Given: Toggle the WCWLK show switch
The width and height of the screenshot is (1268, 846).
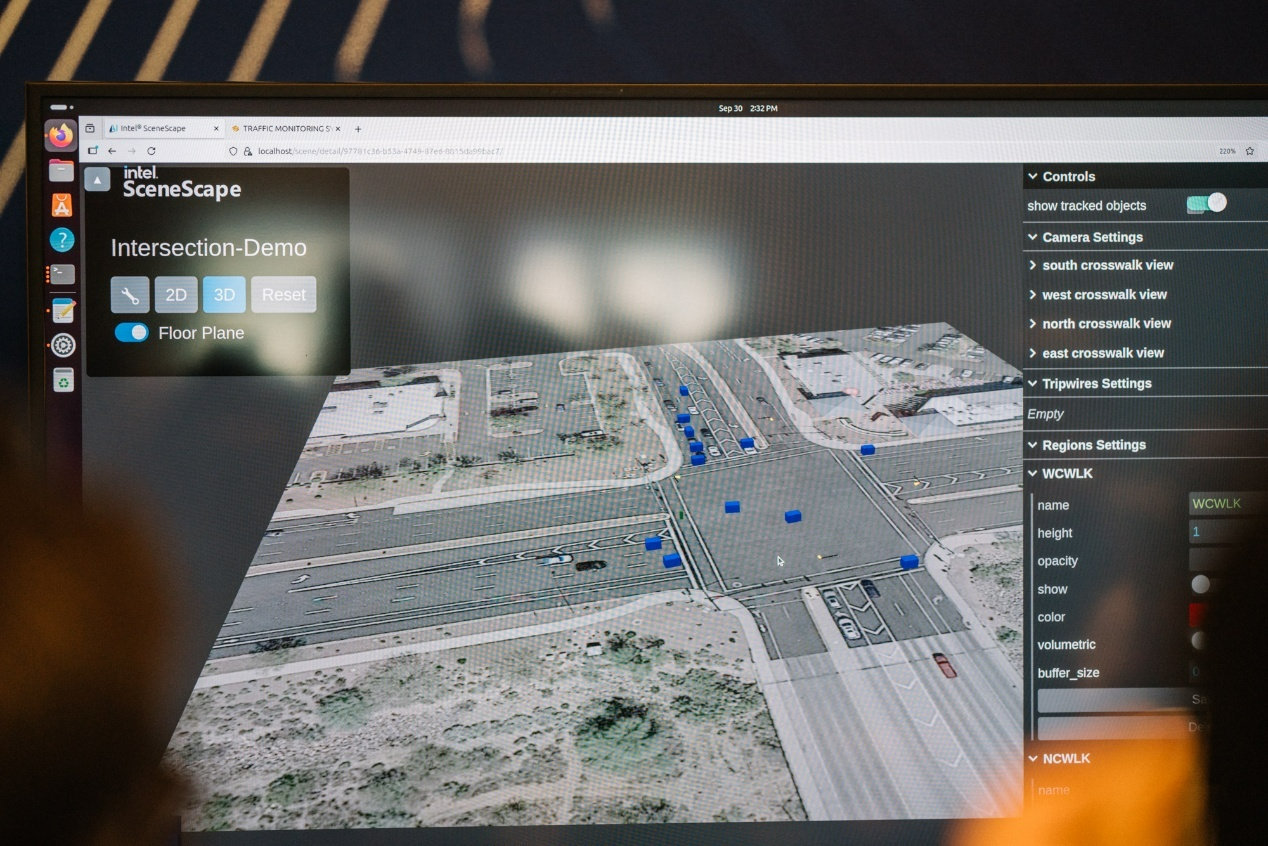Looking at the screenshot, I should coord(1201,585).
